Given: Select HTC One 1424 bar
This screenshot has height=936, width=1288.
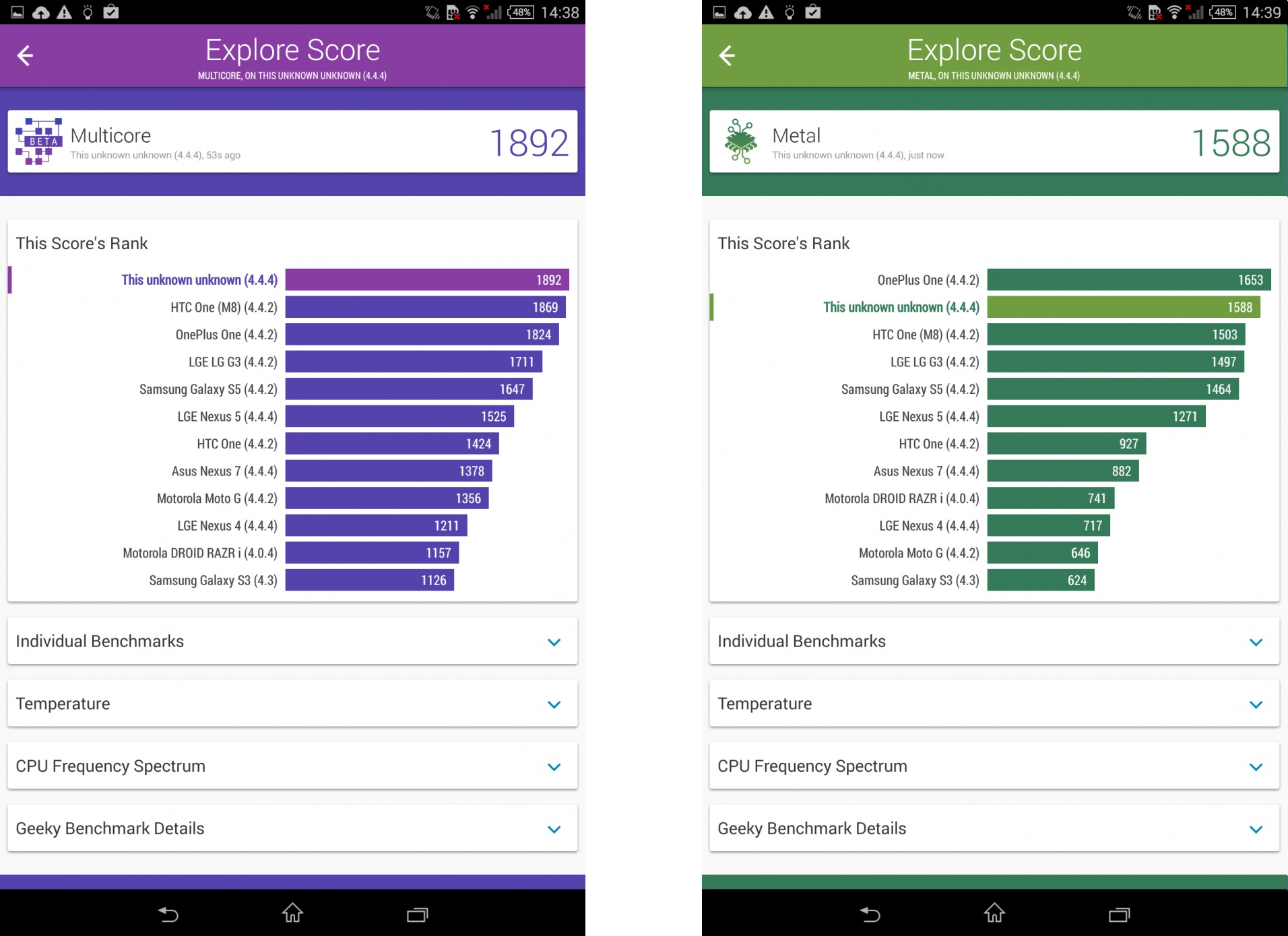Looking at the screenshot, I should point(392,444).
